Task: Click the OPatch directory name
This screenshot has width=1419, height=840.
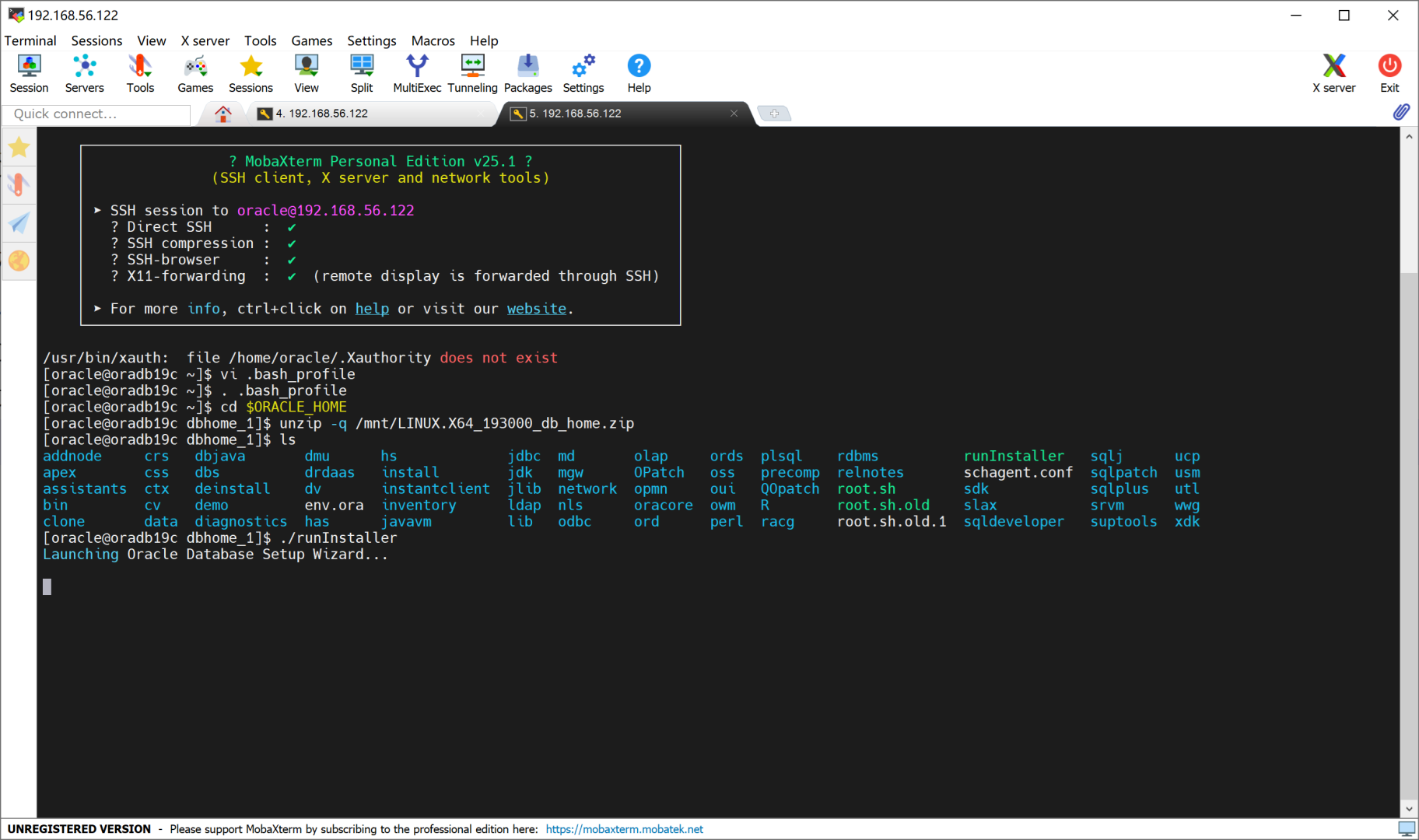Action: coord(659,473)
